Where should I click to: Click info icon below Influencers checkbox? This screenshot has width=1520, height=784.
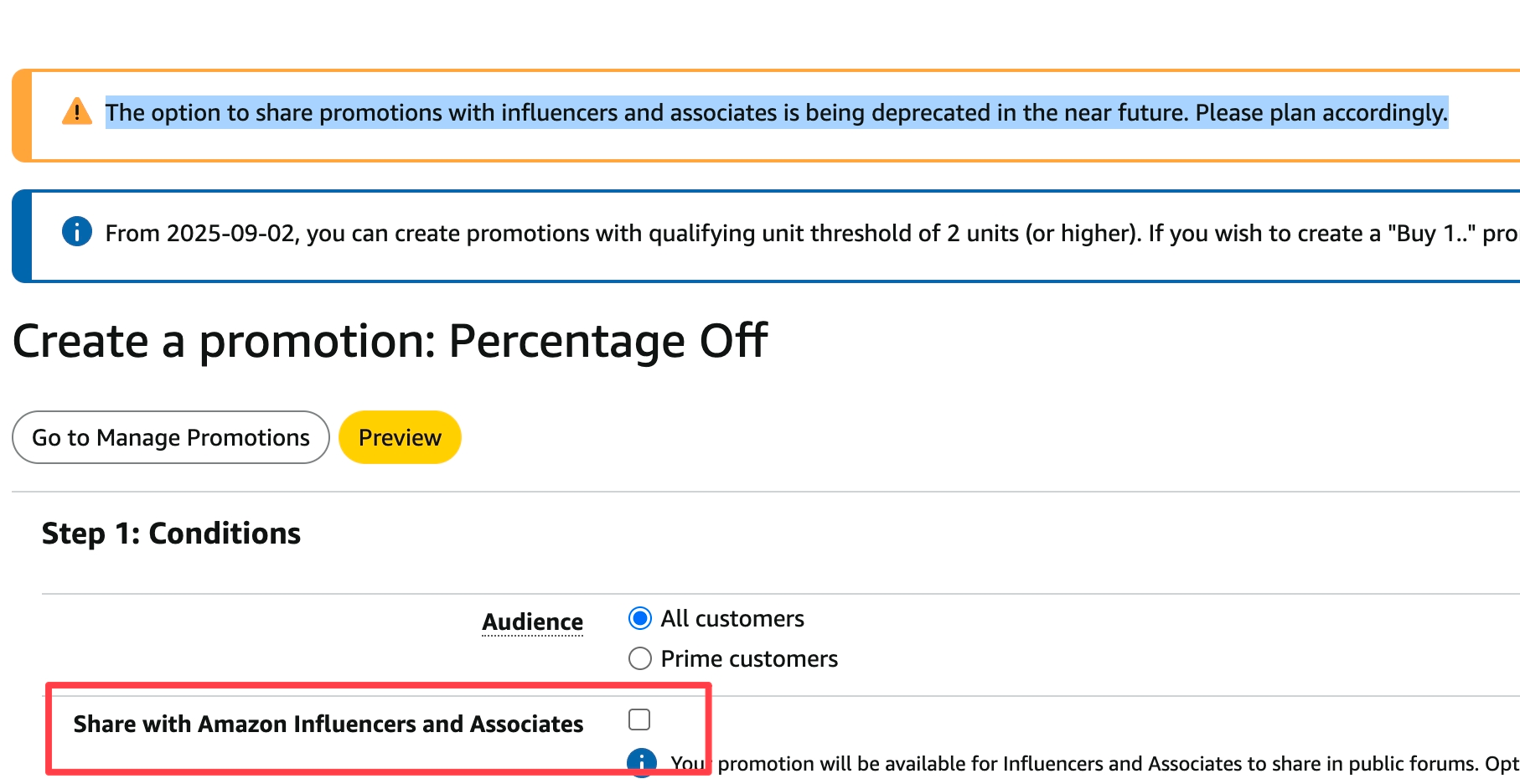[x=642, y=762]
